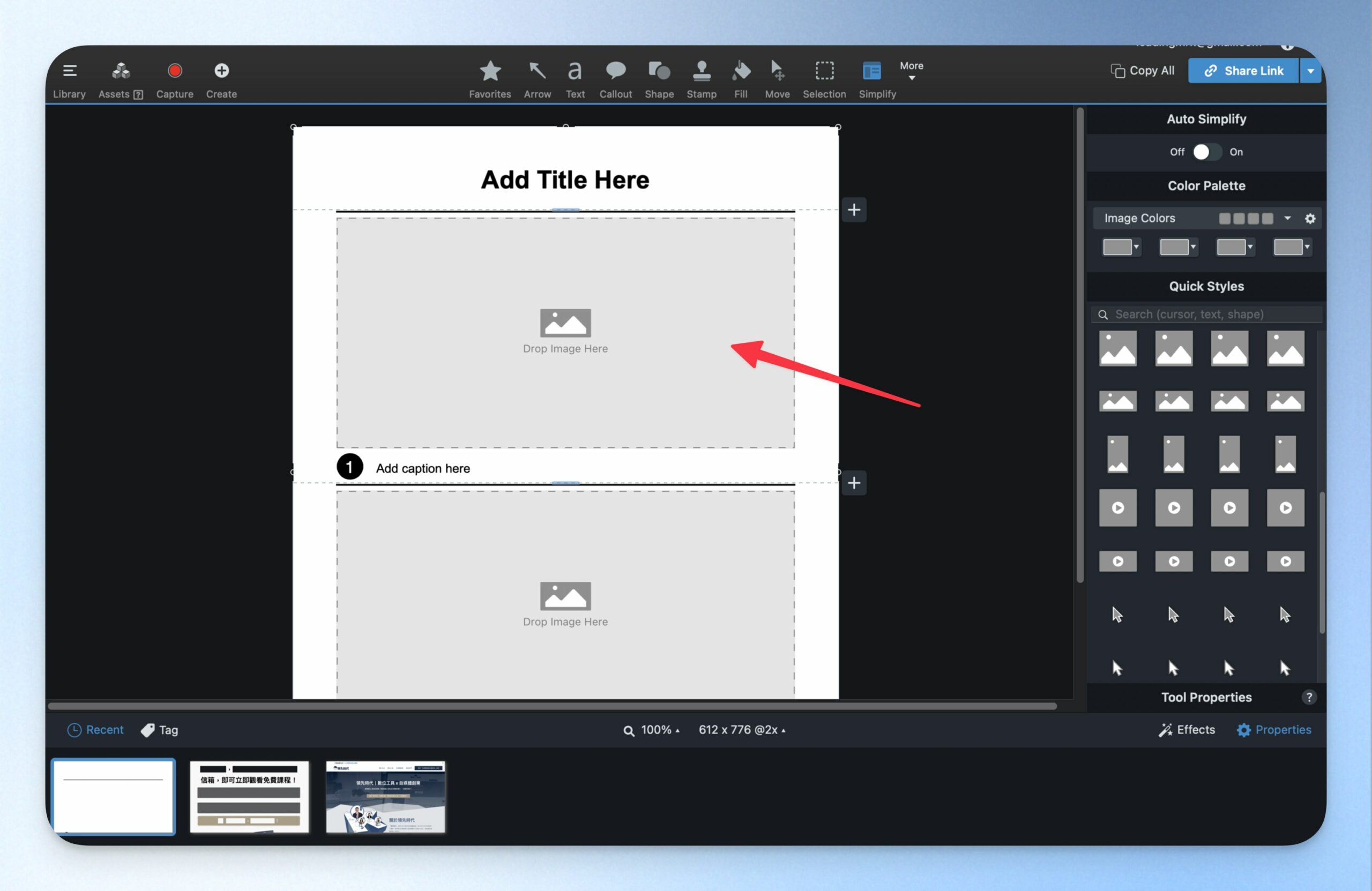Select the Arrow tool
The width and height of the screenshot is (1372, 891).
537,79
